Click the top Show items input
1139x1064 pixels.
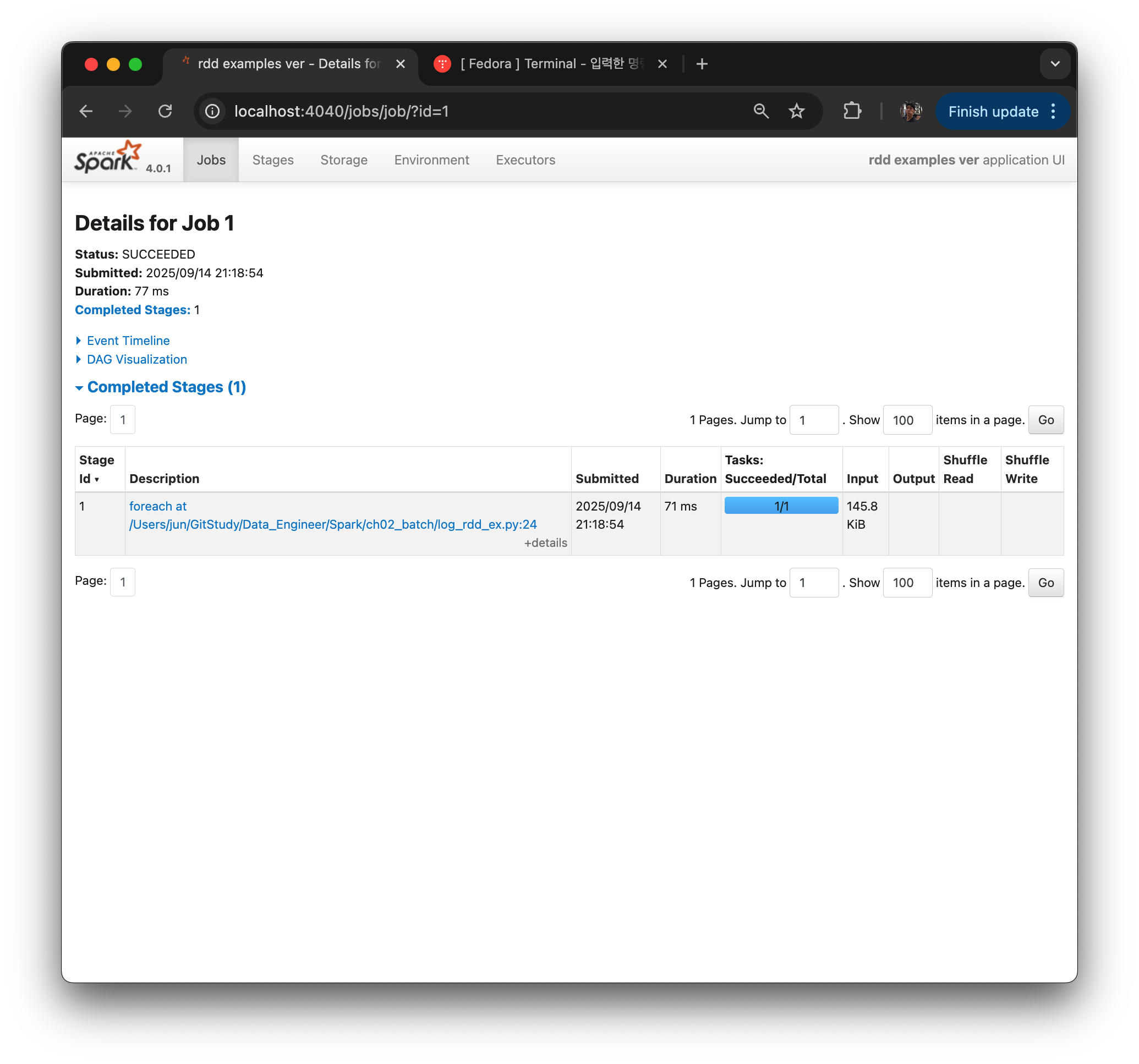(x=907, y=420)
